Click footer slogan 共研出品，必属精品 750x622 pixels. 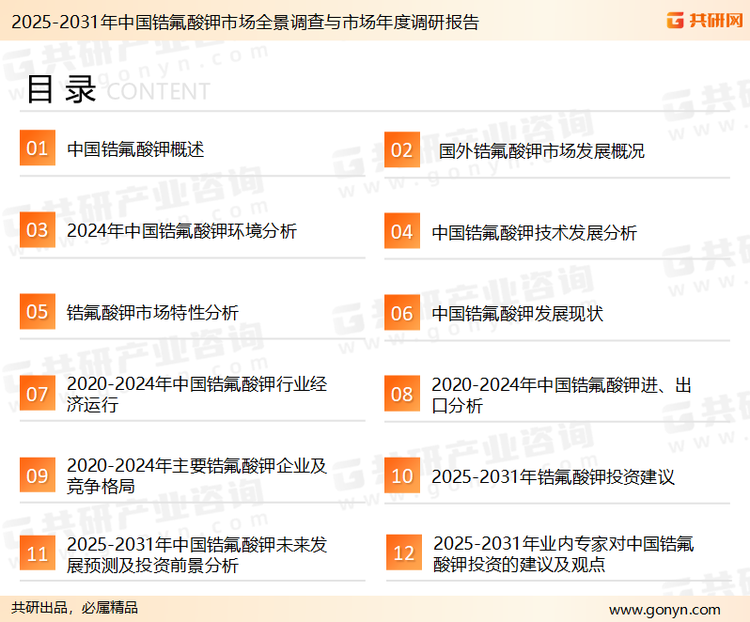[x=75, y=608]
